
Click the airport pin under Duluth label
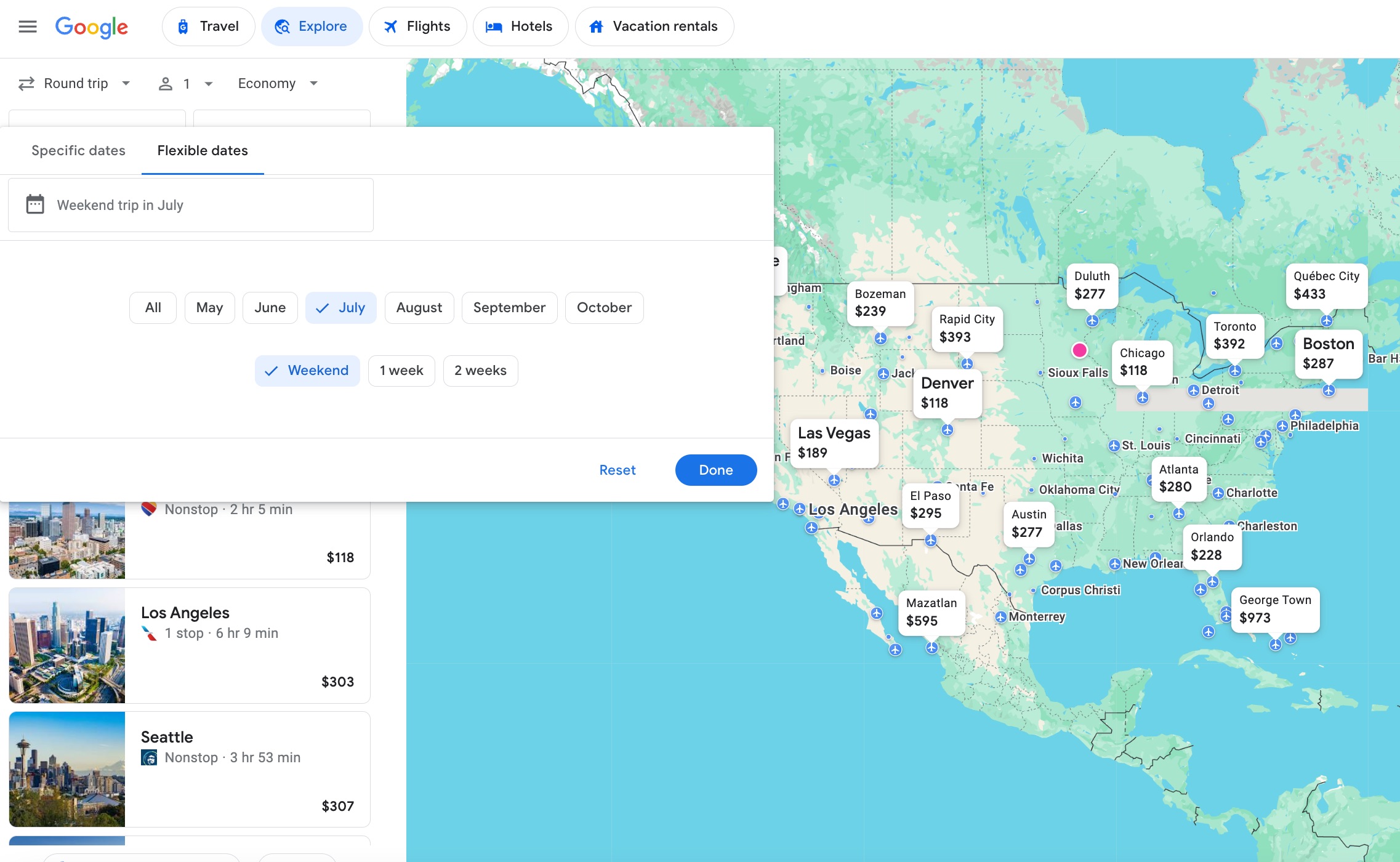coord(1092,321)
